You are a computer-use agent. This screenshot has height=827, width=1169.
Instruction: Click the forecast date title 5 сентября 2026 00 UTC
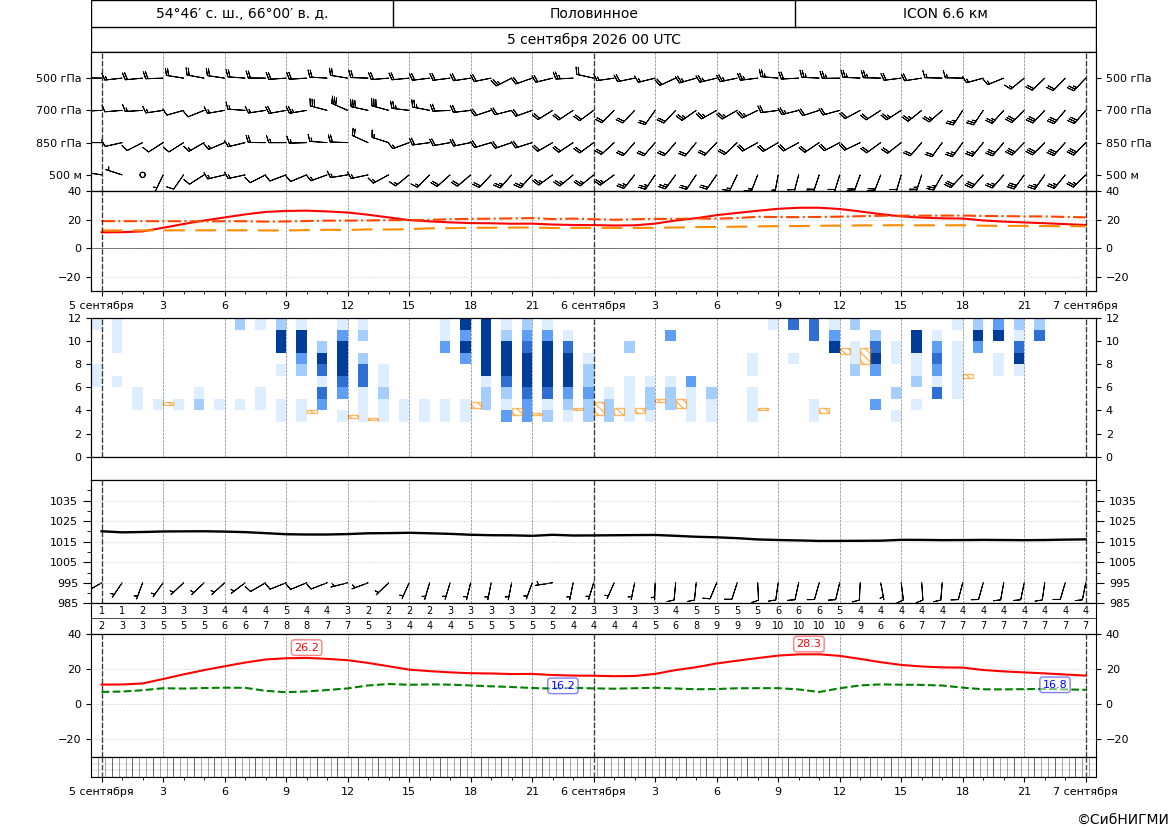pos(593,40)
